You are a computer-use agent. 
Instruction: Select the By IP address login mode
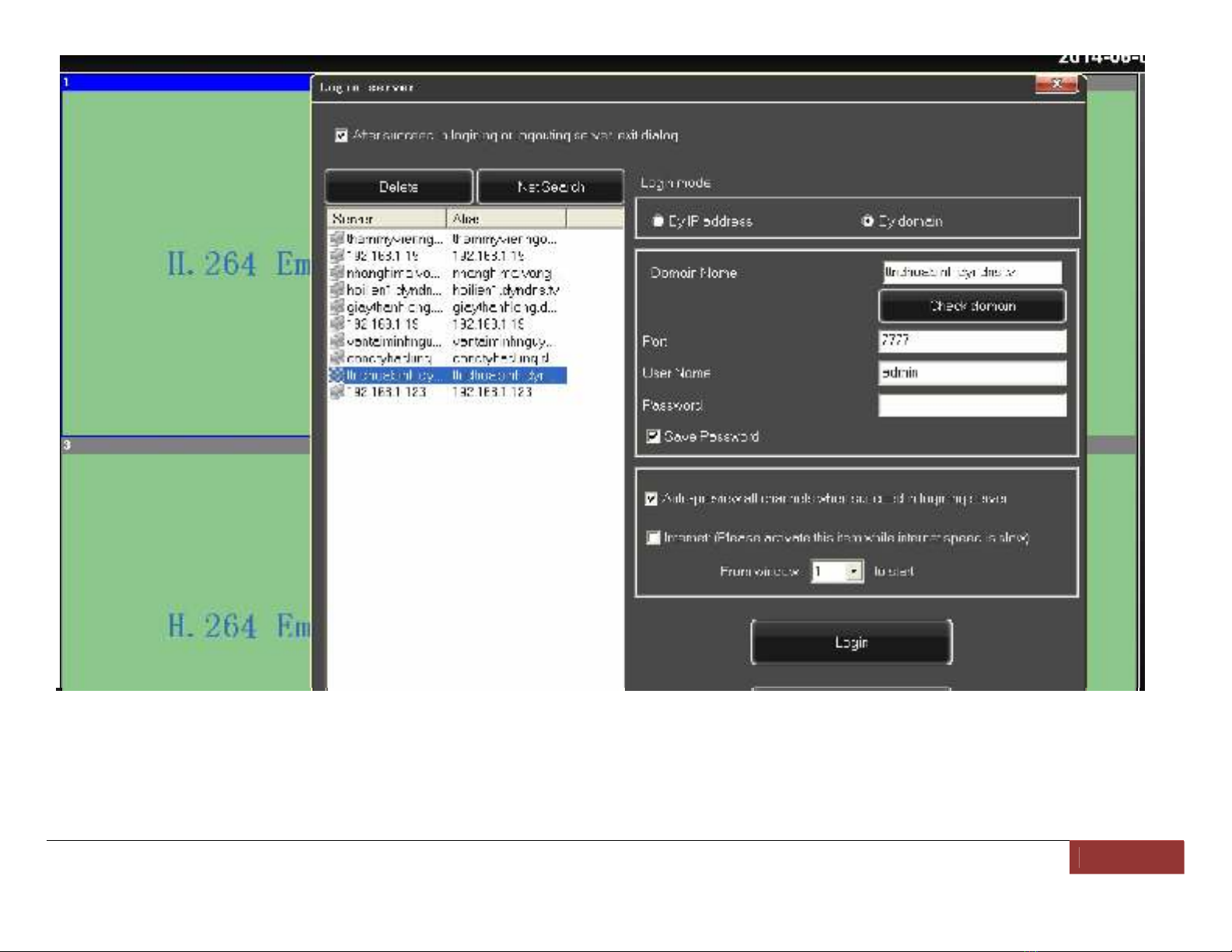tap(658, 221)
